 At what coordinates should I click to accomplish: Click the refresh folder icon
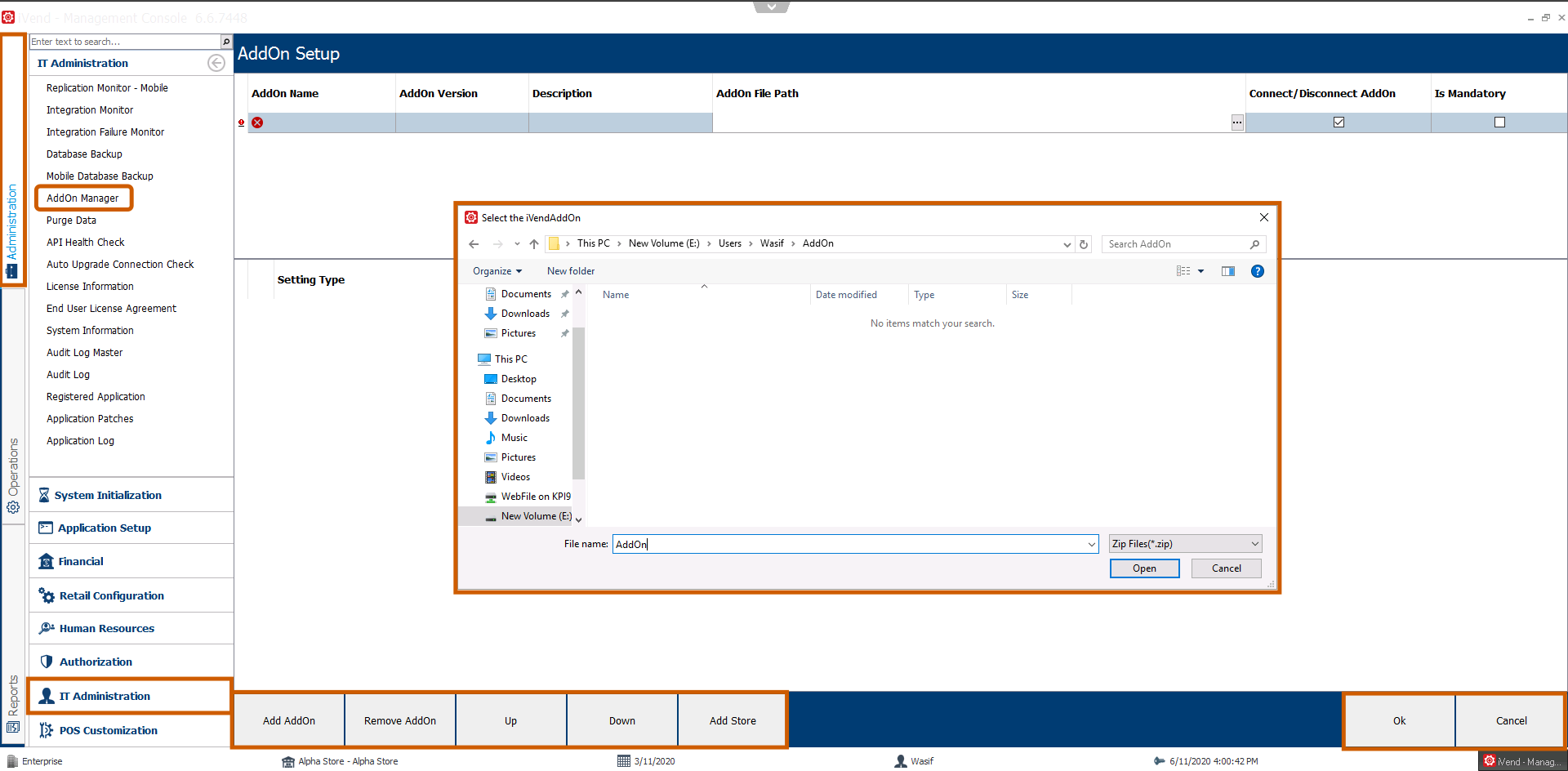(1084, 244)
